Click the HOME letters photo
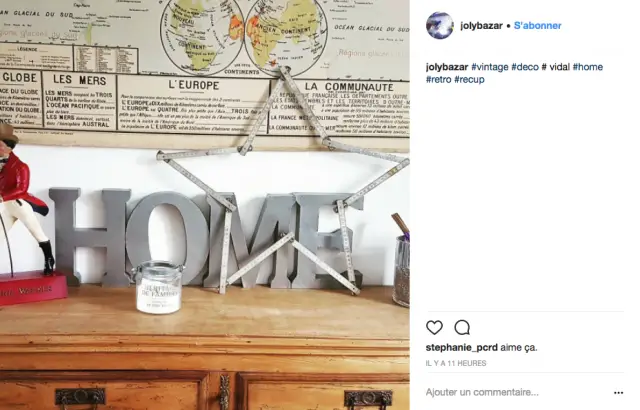 tap(204, 238)
